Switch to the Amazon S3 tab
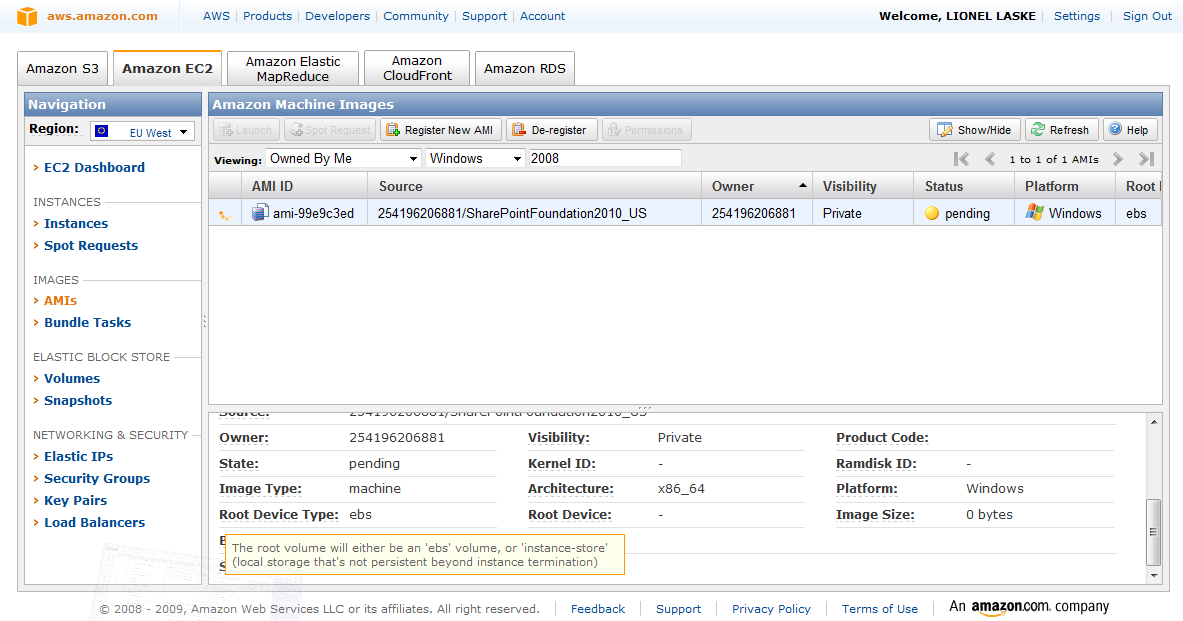1183x621 pixels. 62,69
